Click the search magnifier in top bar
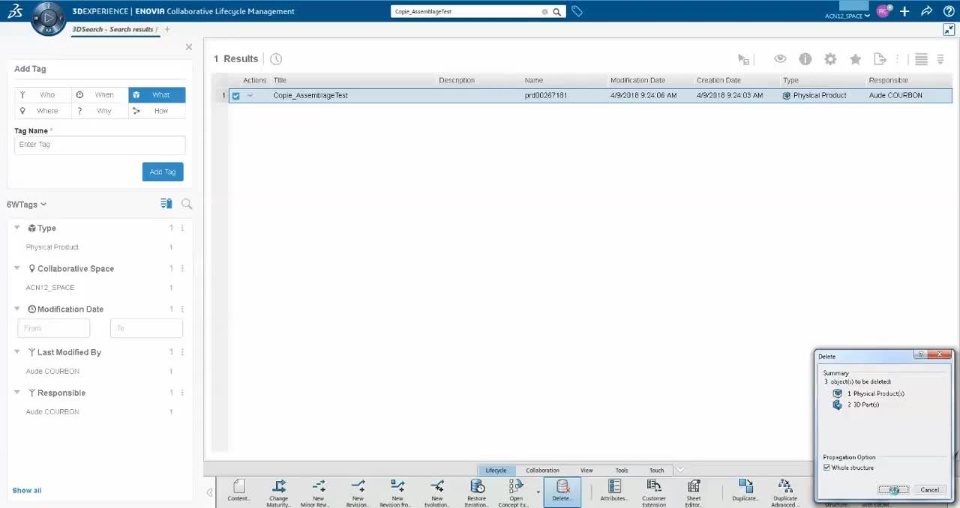Viewport: 960px width, 508px height. 557,12
